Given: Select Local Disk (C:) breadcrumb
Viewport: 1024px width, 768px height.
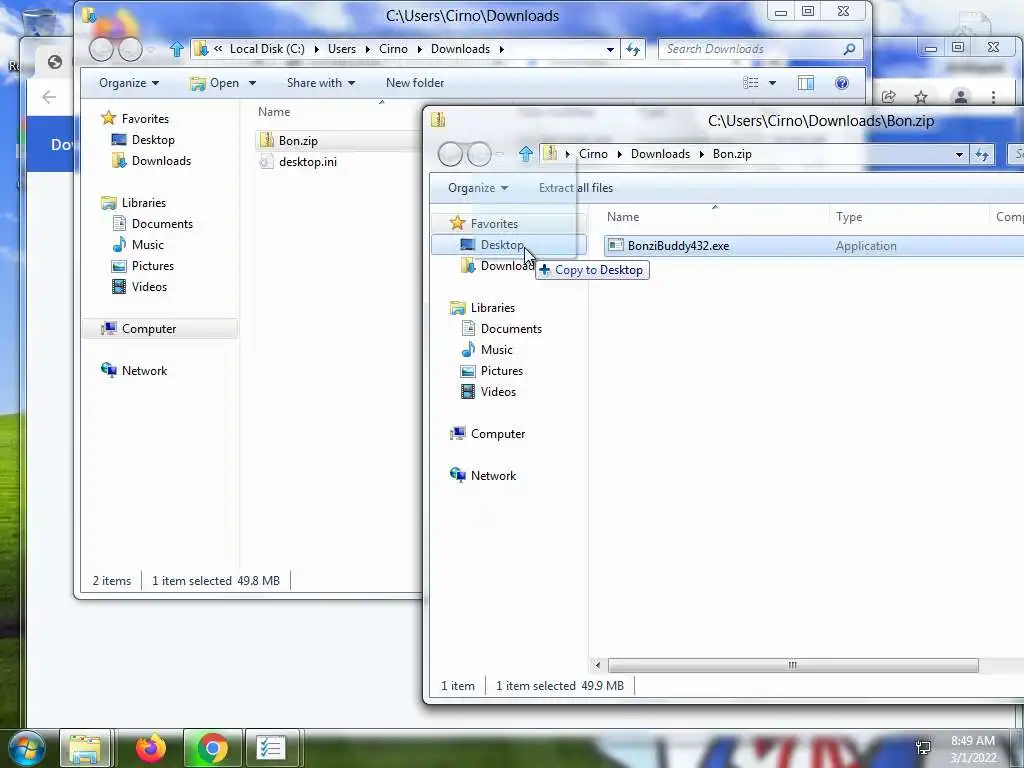Looking at the screenshot, I should pyautogui.click(x=267, y=49).
